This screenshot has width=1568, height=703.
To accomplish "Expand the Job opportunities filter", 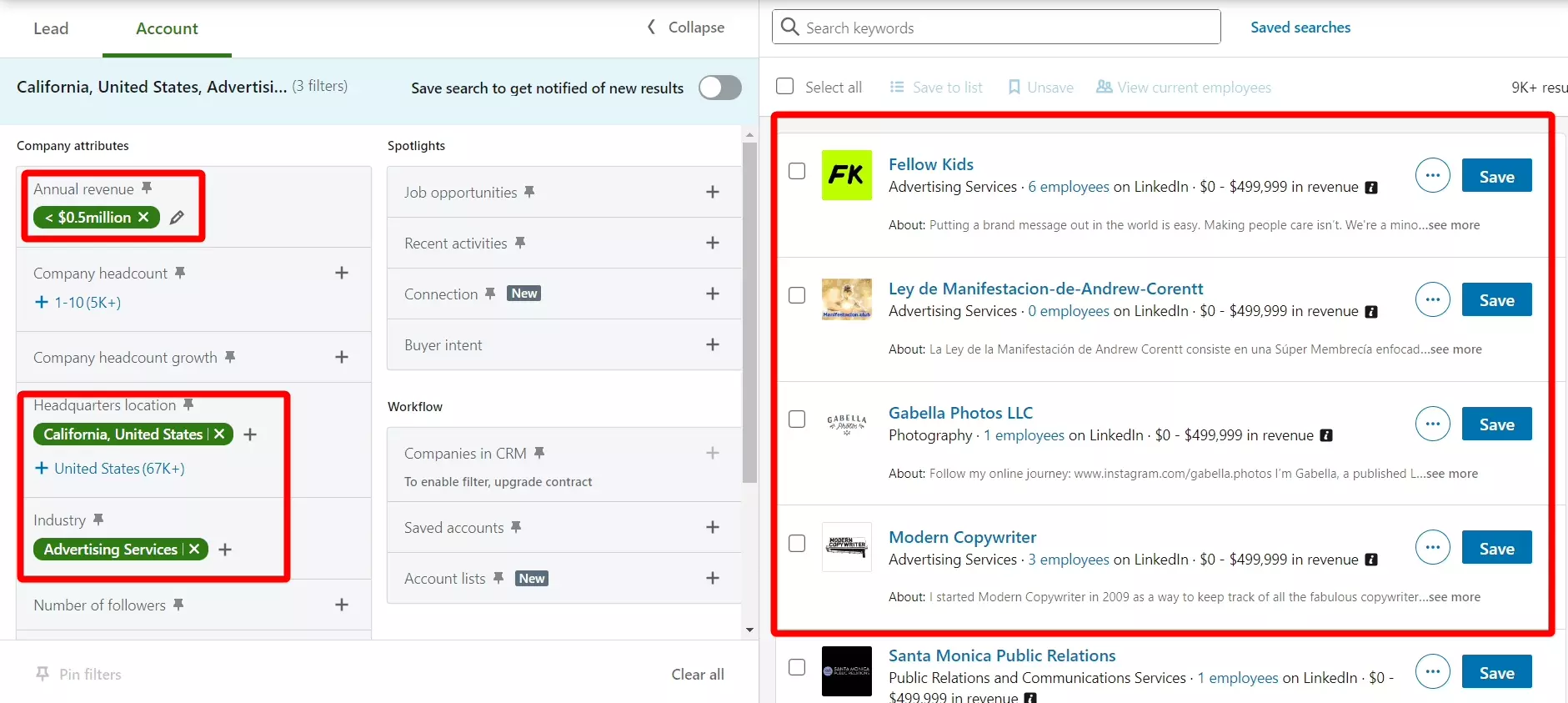I will click(x=713, y=192).
